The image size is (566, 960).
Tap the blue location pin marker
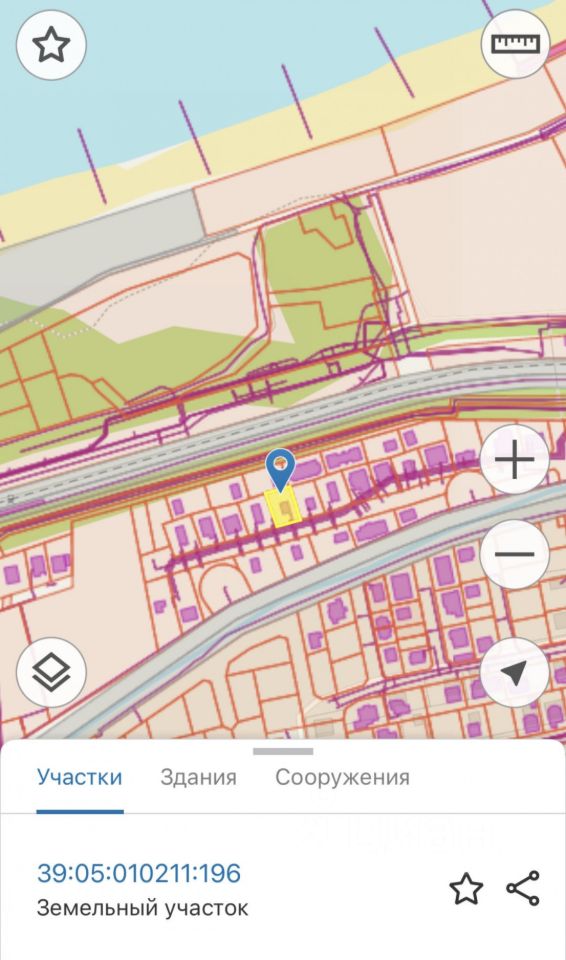click(281, 470)
